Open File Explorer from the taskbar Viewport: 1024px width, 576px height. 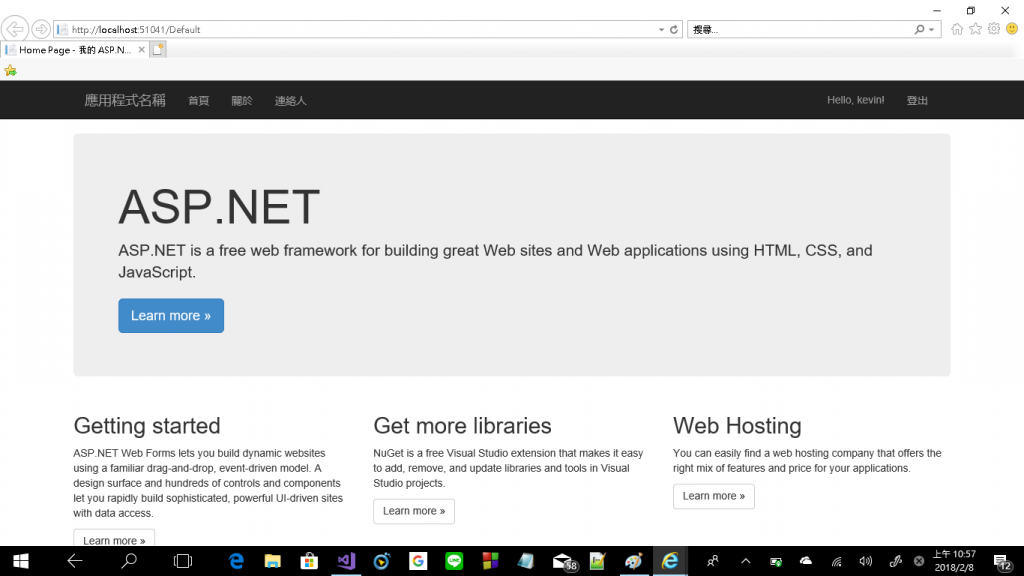[x=272, y=561]
